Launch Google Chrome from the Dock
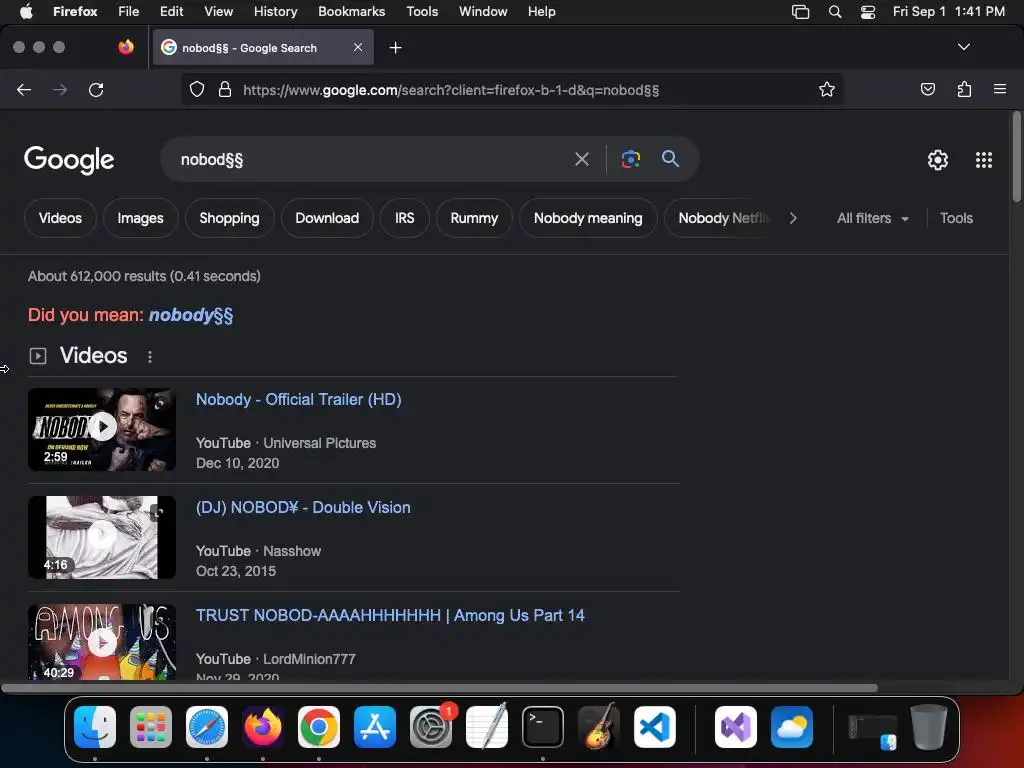 319,727
